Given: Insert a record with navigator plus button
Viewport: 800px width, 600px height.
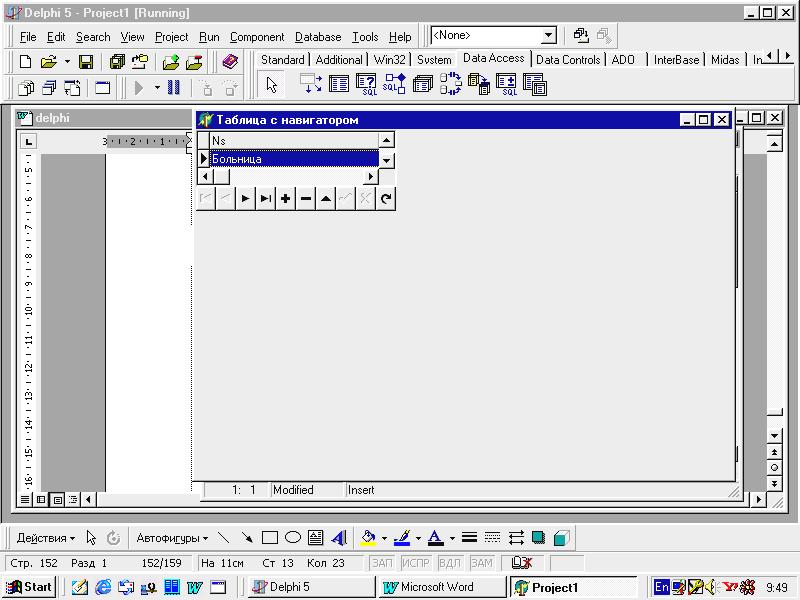Looking at the screenshot, I should click(285, 198).
